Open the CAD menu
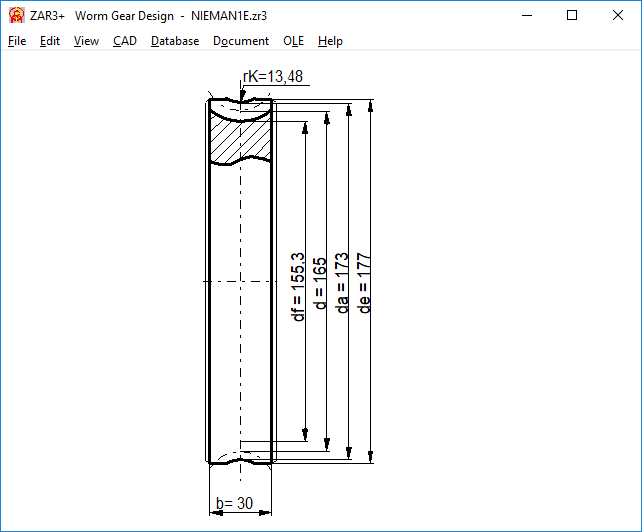Screen dimensions: 642x532 point(125,41)
